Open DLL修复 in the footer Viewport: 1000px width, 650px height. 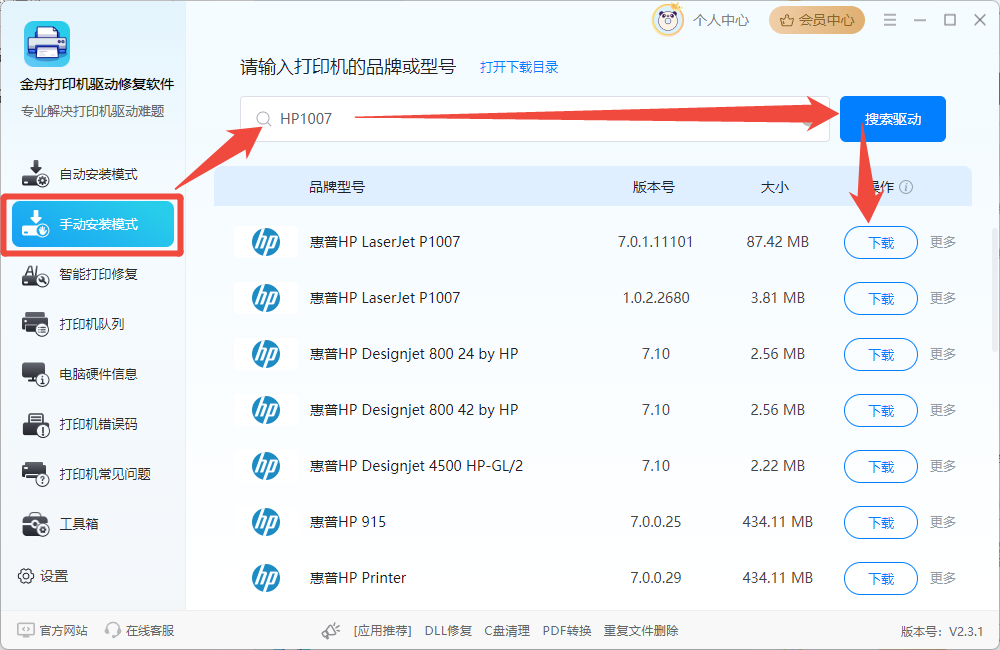(448, 631)
